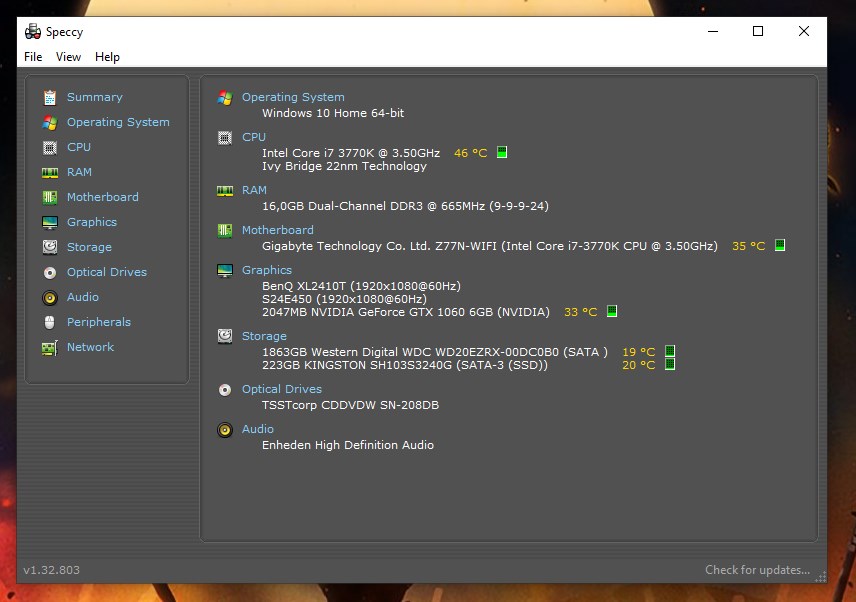Open the Audio sidebar entry
The width and height of the screenshot is (856, 602).
pos(83,297)
